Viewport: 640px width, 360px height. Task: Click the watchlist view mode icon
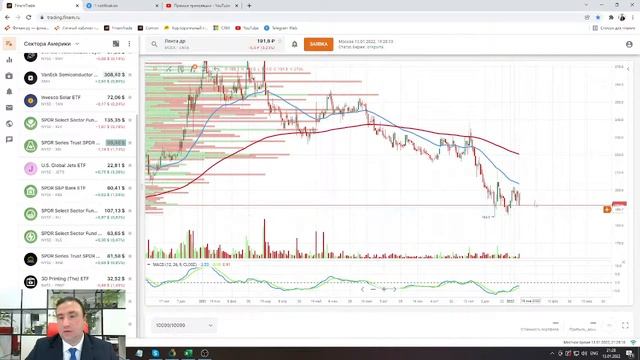point(116,44)
